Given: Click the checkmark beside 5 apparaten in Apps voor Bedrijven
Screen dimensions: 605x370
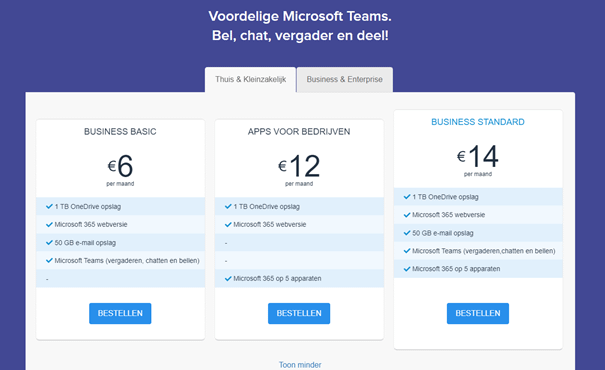Looking at the screenshot, I should click(x=228, y=279).
